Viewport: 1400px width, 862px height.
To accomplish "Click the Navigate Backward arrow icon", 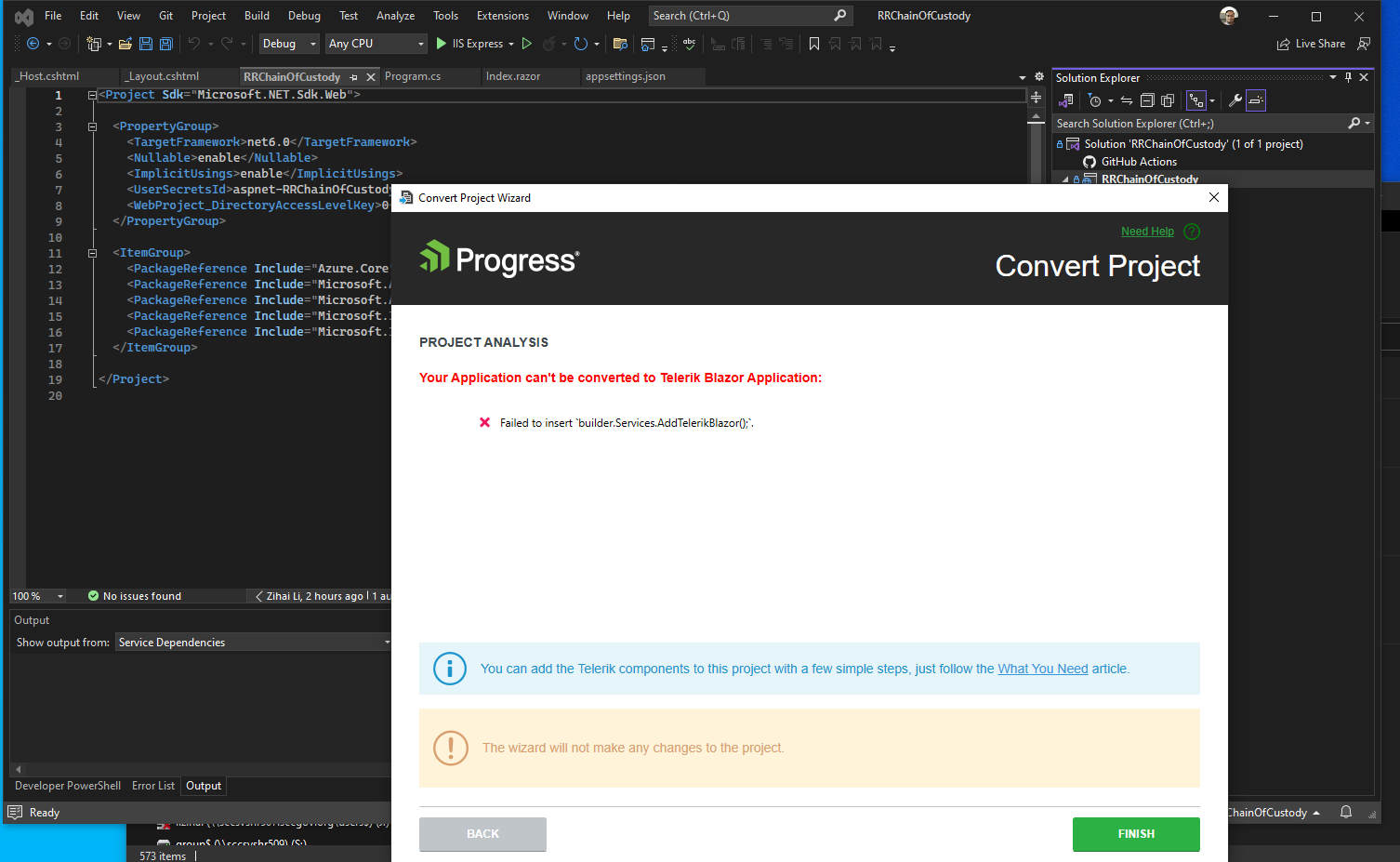I will point(33,44).
